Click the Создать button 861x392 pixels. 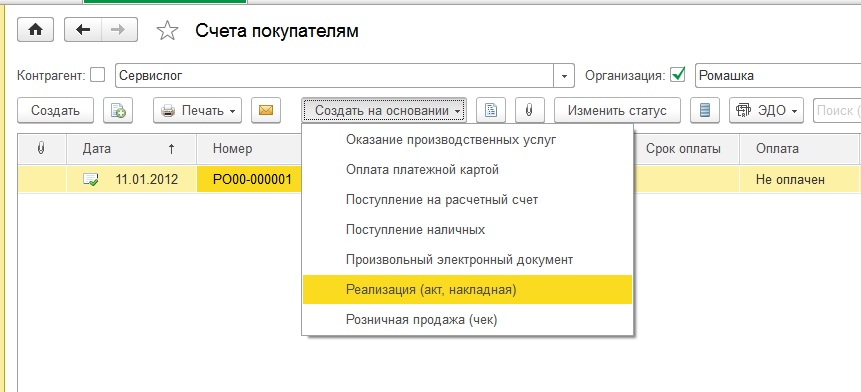click(x=55, y=110)
